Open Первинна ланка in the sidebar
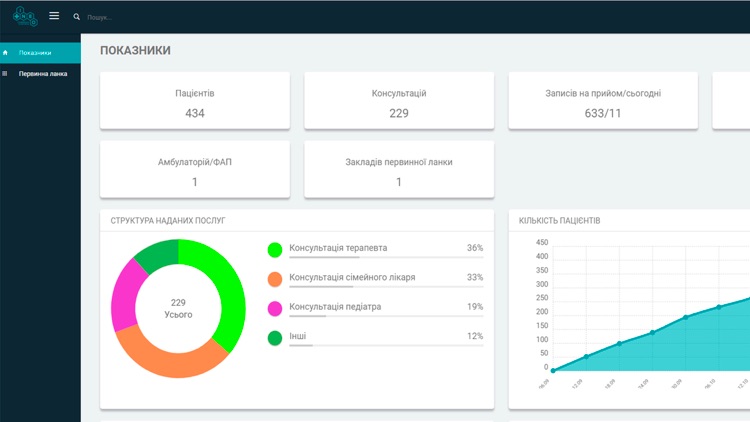 coord(43,73)
